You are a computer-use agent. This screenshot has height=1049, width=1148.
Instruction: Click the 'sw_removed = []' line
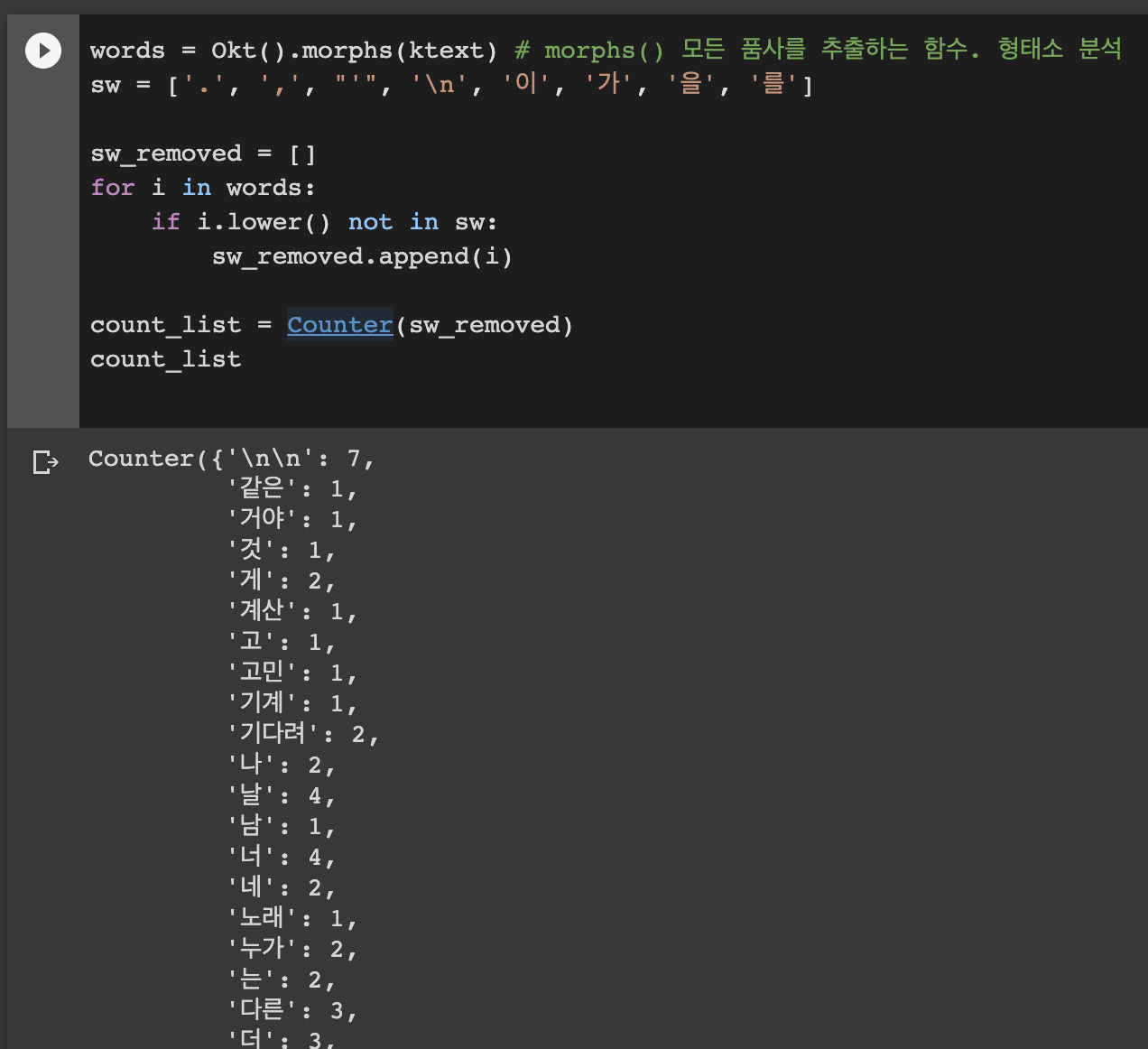tap(203, 153)
